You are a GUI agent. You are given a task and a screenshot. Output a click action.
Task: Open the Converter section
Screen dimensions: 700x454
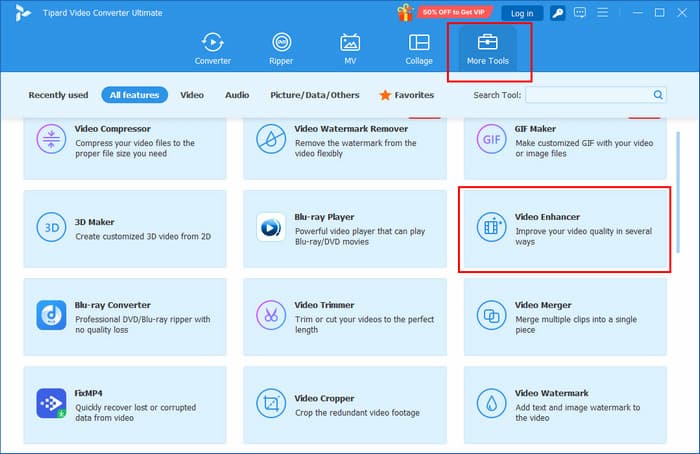point(212,49)
